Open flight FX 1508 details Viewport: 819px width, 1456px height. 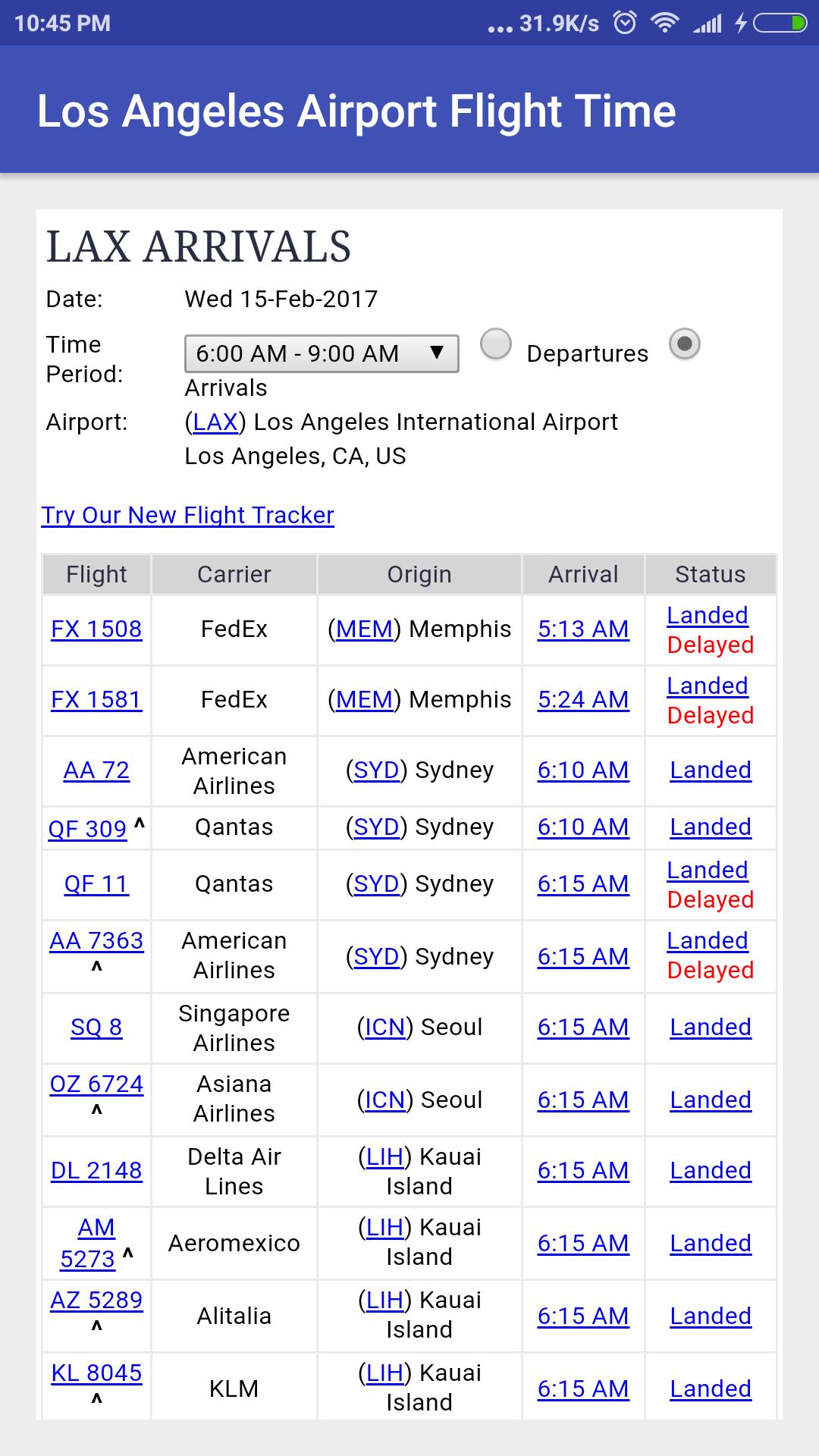pos(96,629)
